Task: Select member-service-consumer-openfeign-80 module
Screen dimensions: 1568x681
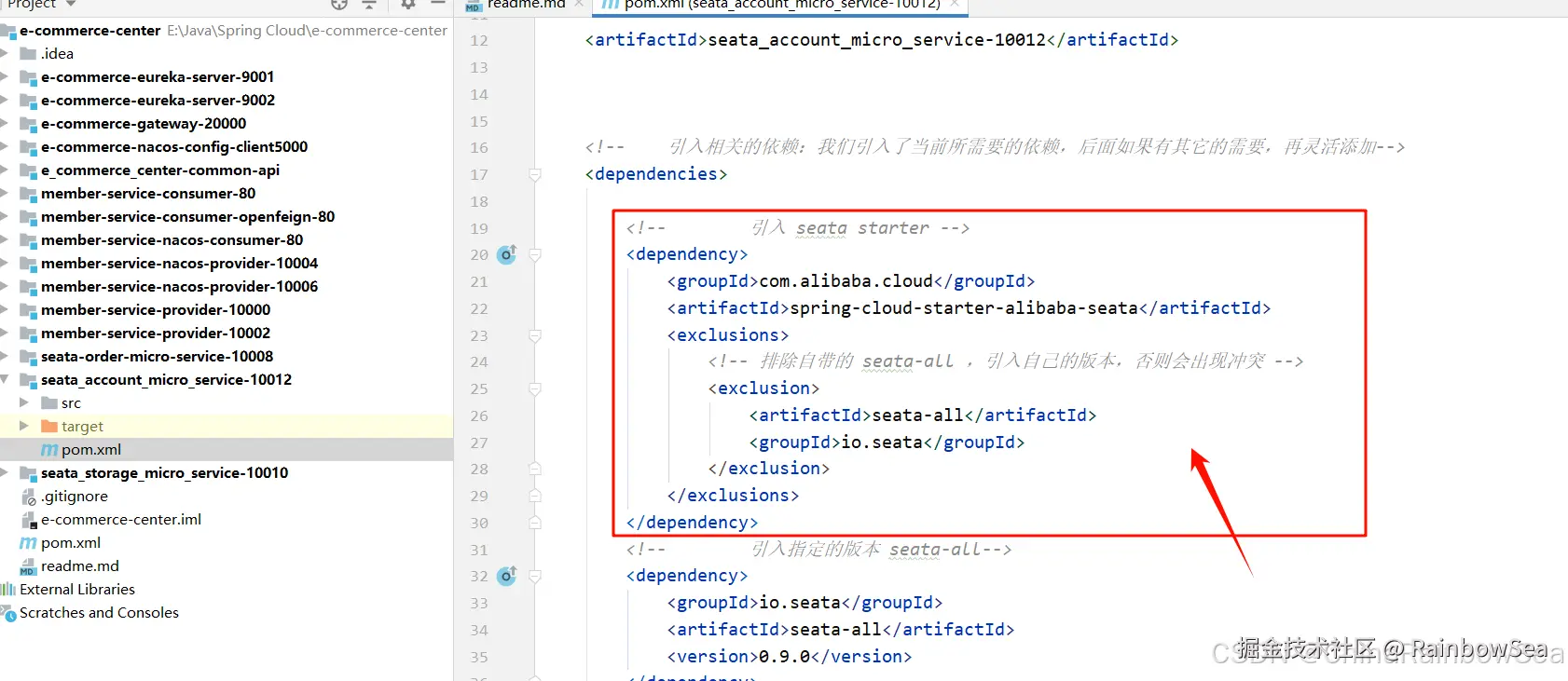Action: pos(187,217)
